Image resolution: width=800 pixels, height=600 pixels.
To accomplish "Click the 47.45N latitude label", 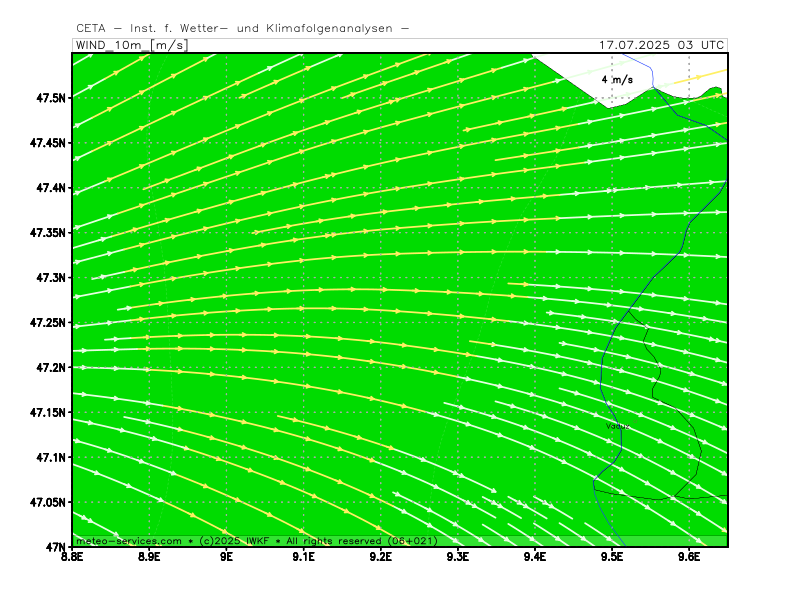I will tap(48, 143).
